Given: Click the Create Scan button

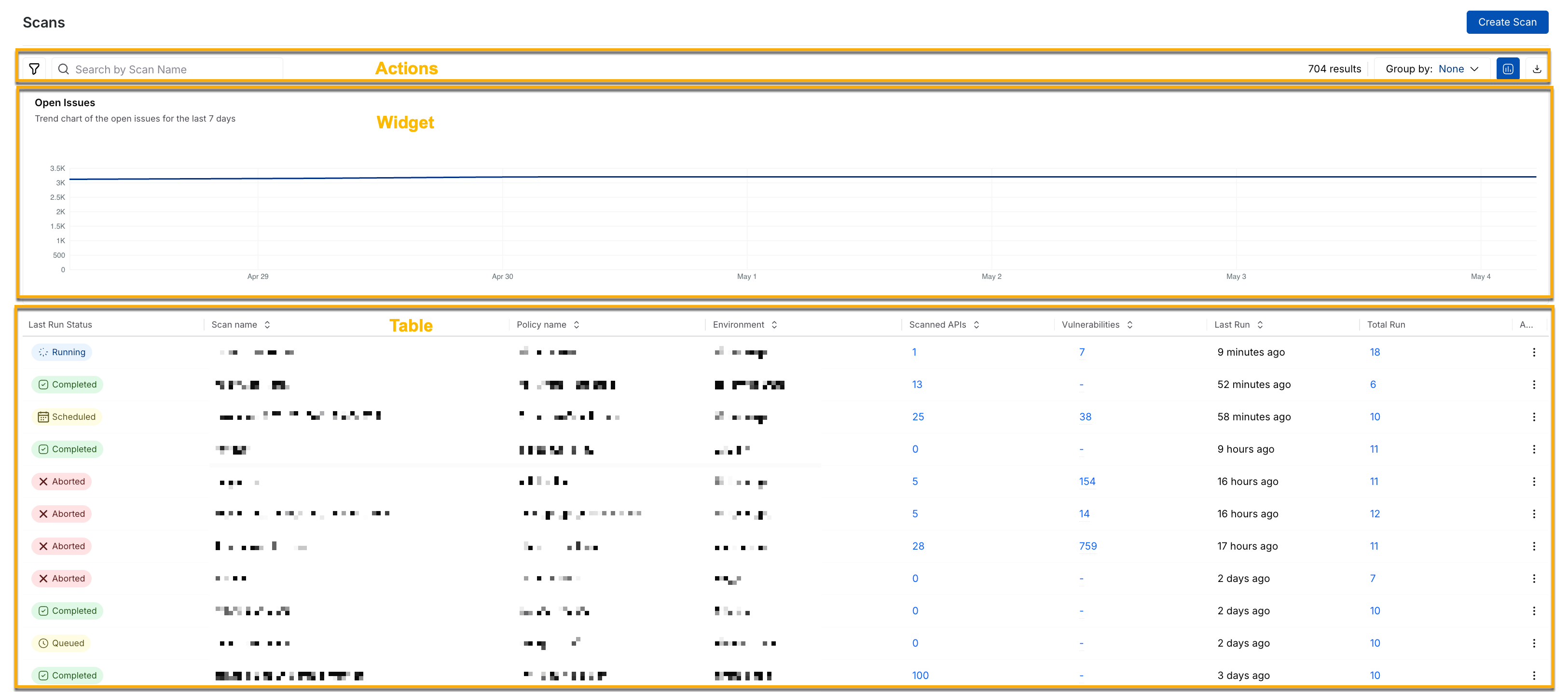Looking at the screenshot, I should tap(1507, 22).
